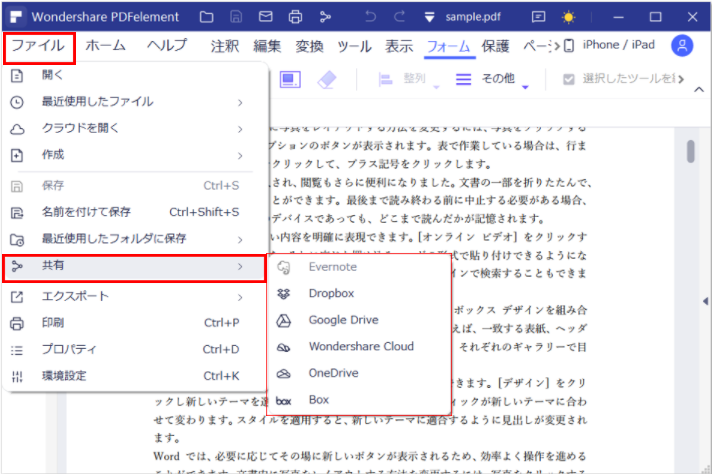
Task: Click the printer icon in title bar
Action: coord(295,17)
